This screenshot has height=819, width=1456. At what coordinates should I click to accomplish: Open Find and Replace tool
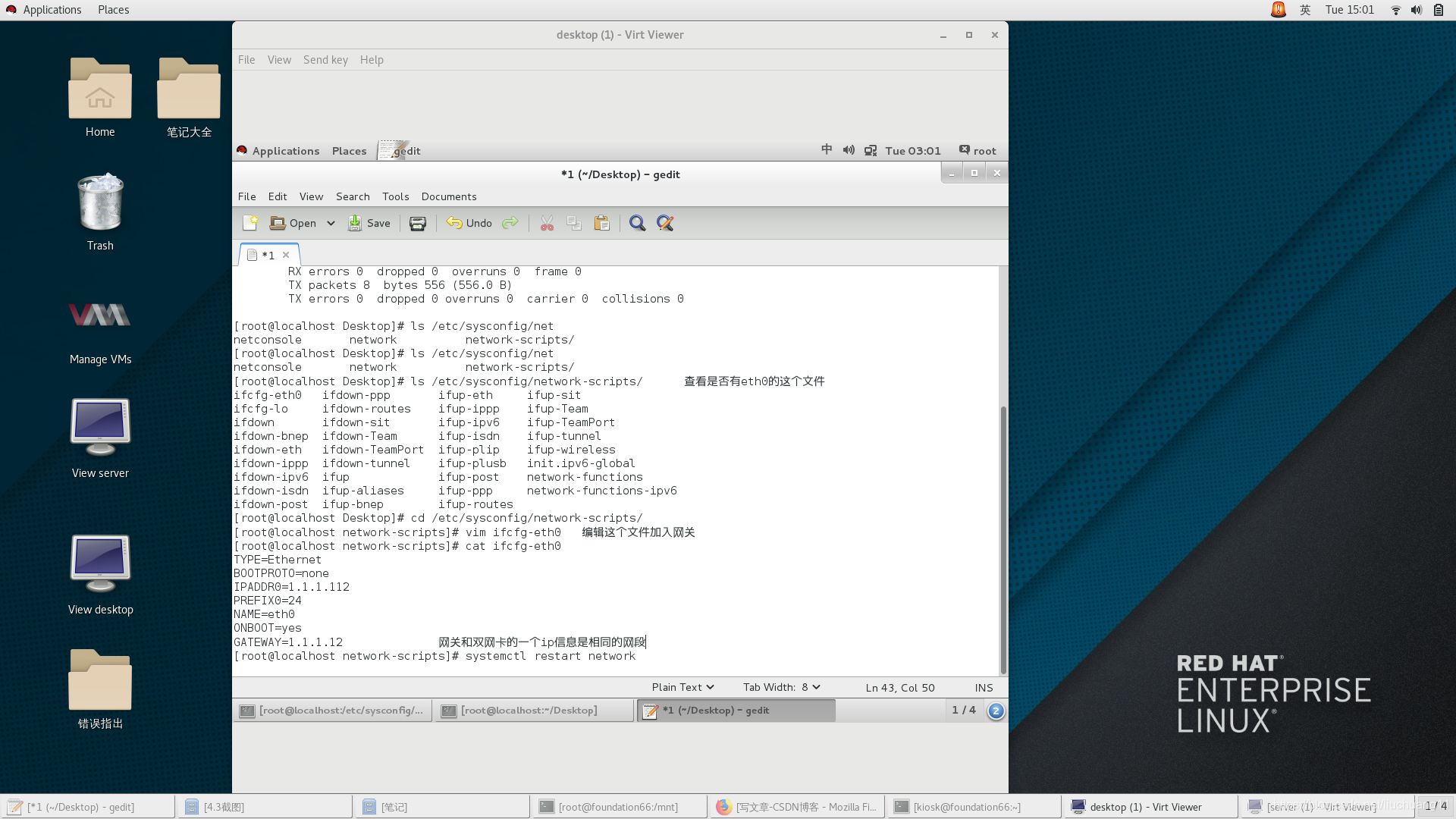[x=665, y=223]
